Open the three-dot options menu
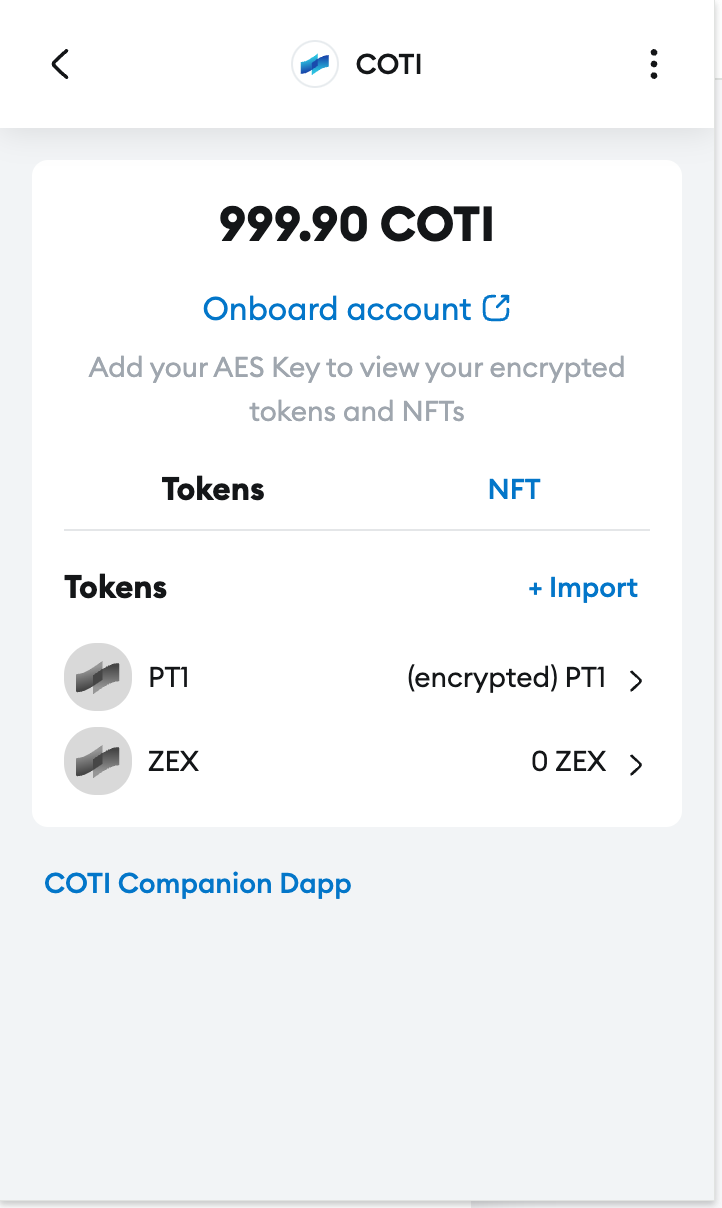The image size is (722, 1208). click(x=653, y=64)
